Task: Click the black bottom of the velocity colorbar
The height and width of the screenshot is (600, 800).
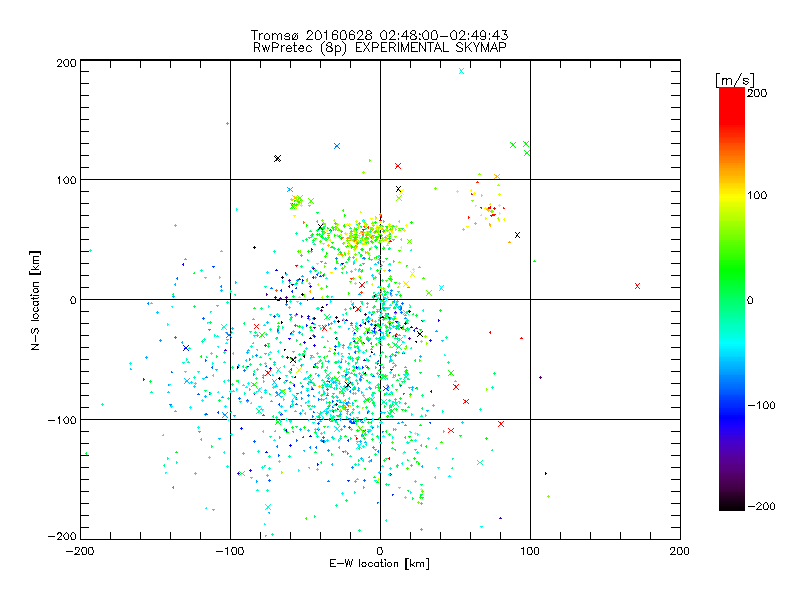Action: [732, 503]
